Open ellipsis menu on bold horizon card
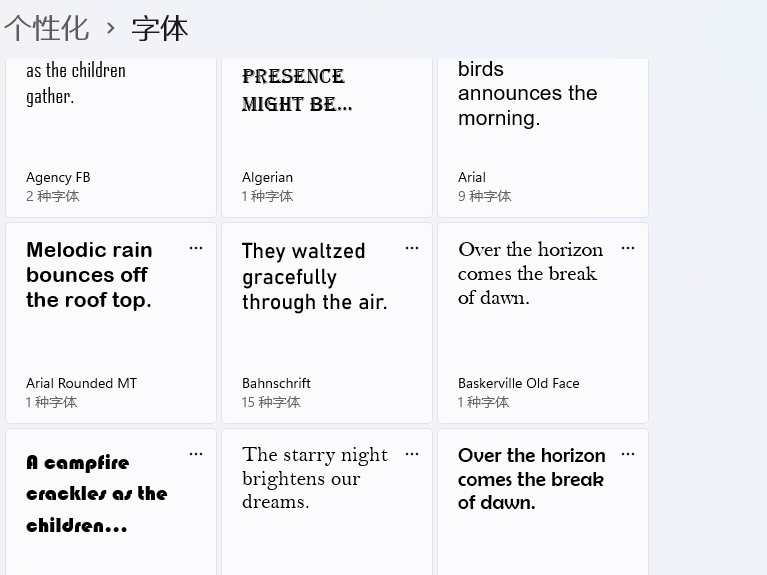Image resolution: width=767 pixels, height=575 pixels. pyautogui.click(x=628, y=454)
